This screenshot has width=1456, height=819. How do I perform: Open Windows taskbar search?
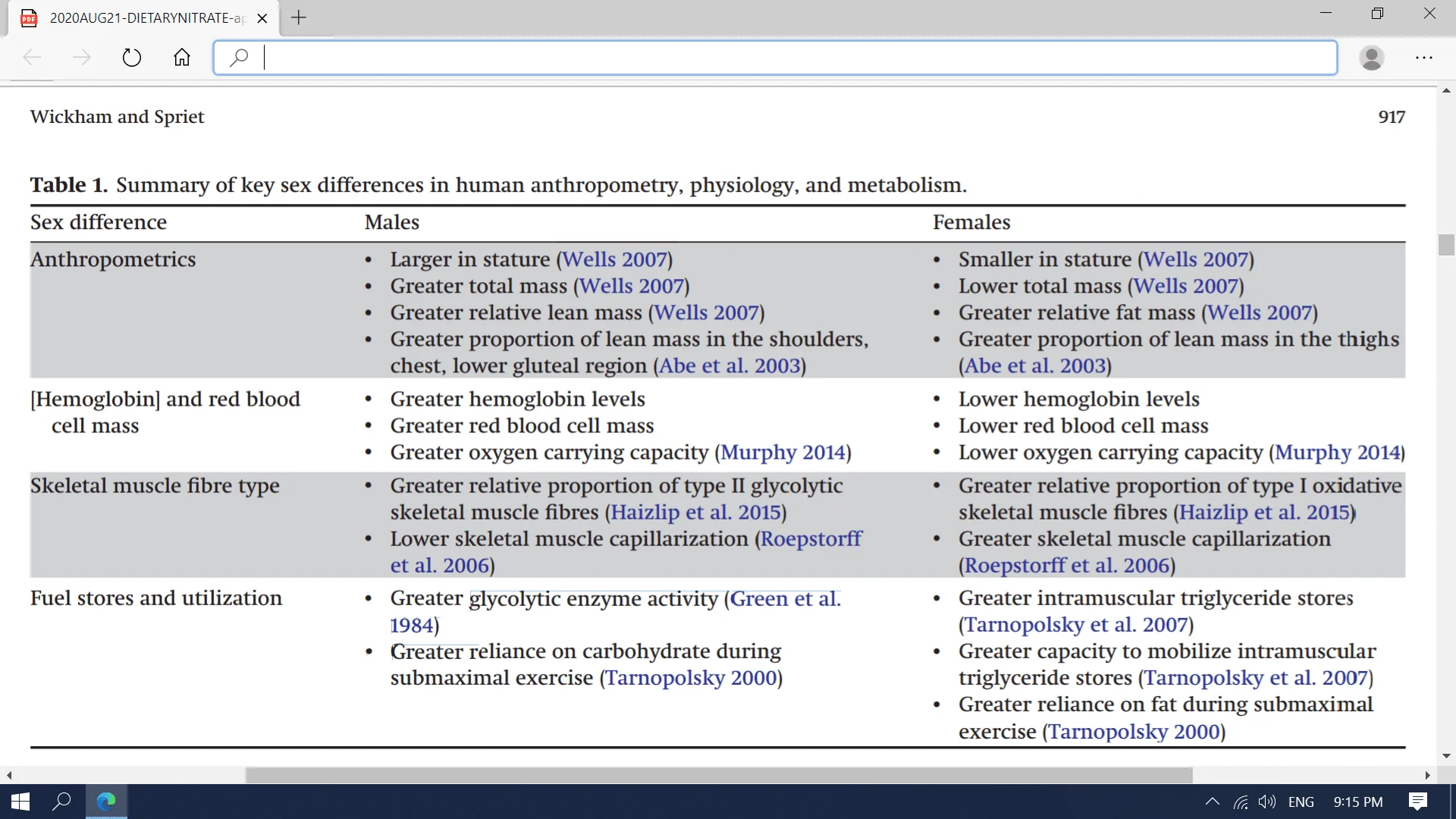point(62,802)
